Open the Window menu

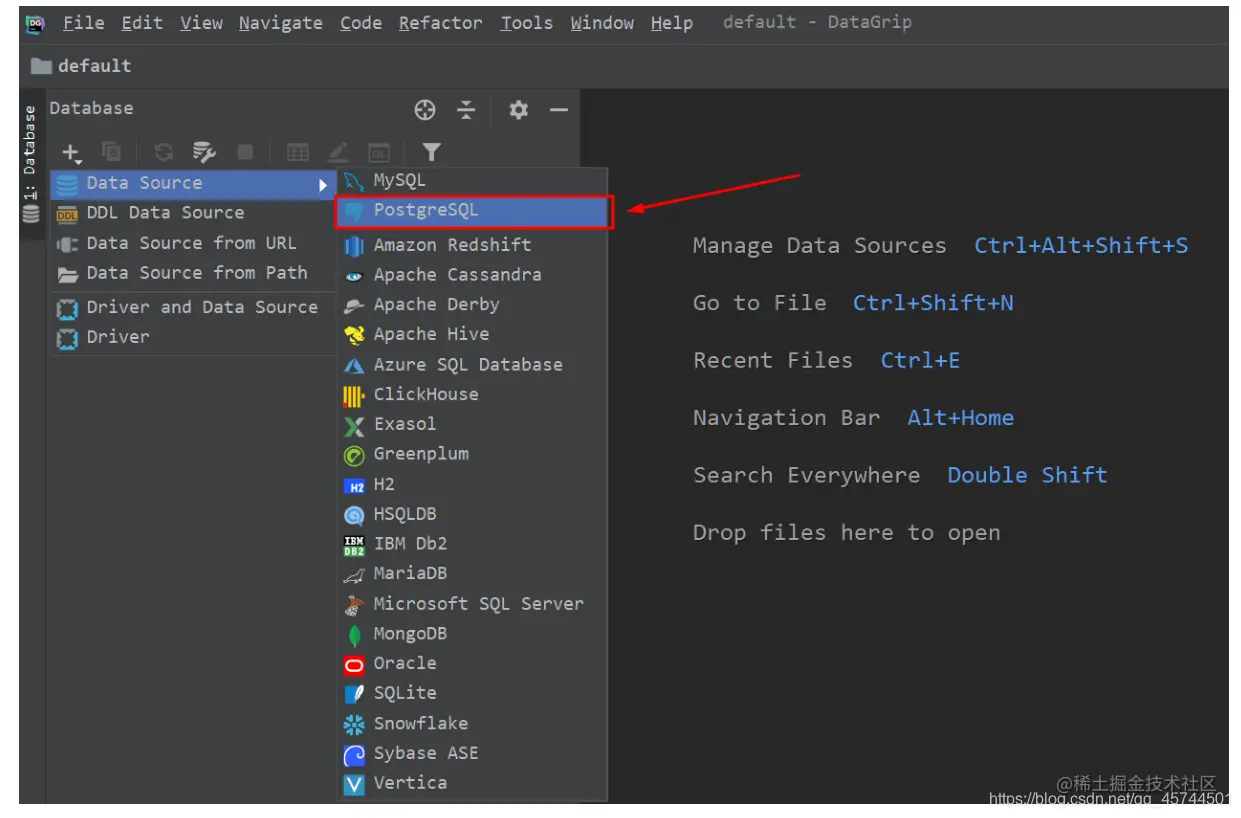pos(602,23)
